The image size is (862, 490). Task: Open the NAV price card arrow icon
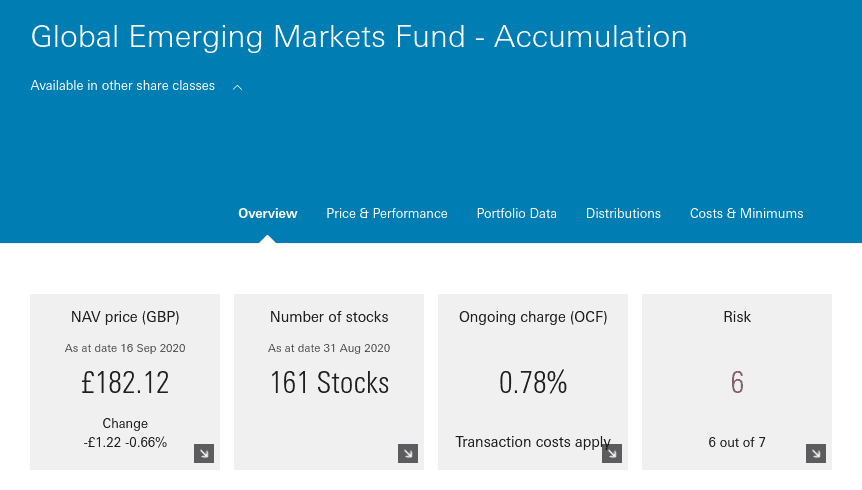coord(204,454)
